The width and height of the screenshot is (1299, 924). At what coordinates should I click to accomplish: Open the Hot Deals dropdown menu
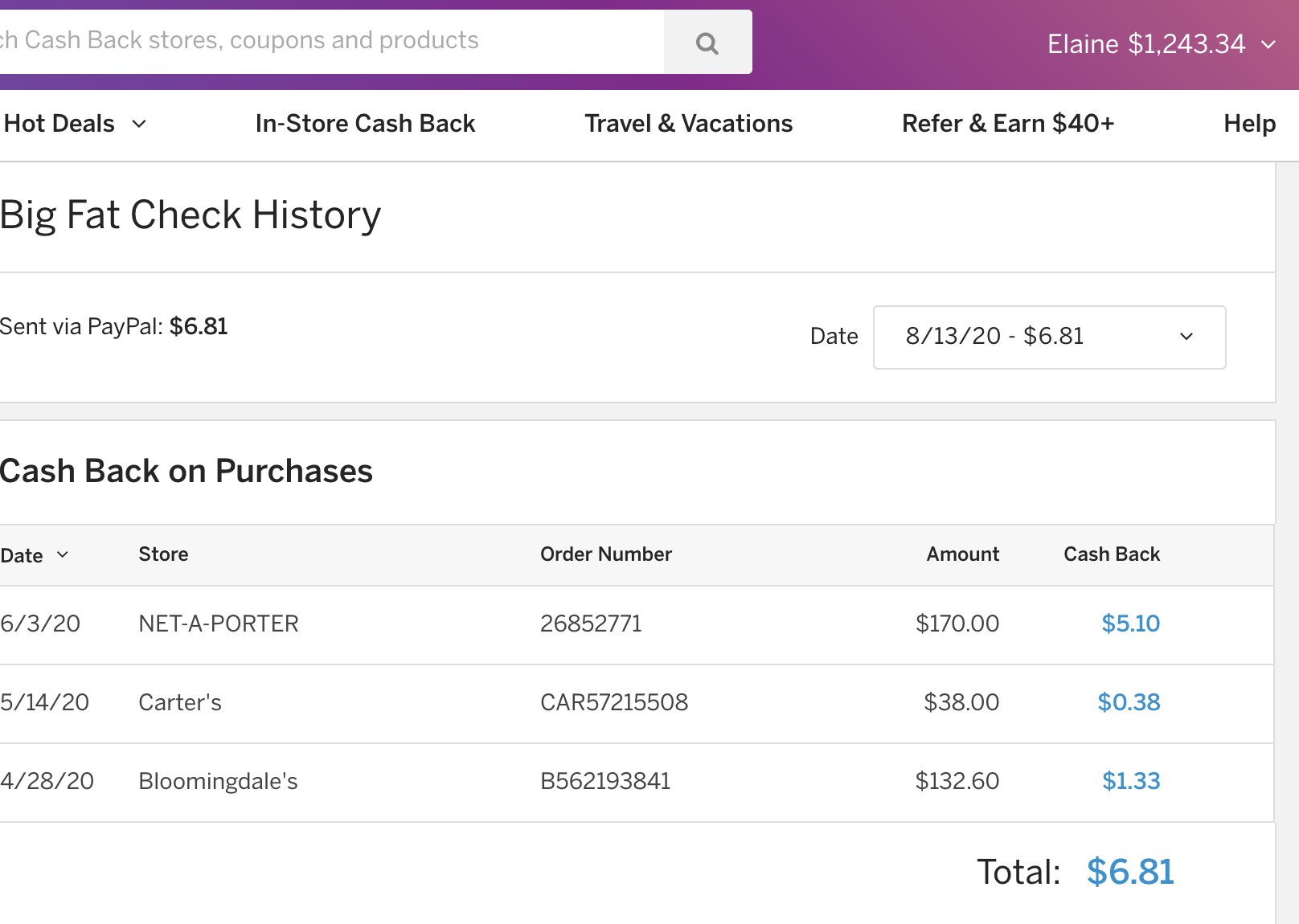pos(75,124)
